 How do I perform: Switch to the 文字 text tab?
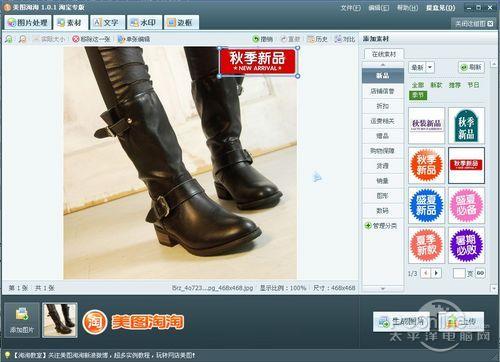(x=107, y=23)
